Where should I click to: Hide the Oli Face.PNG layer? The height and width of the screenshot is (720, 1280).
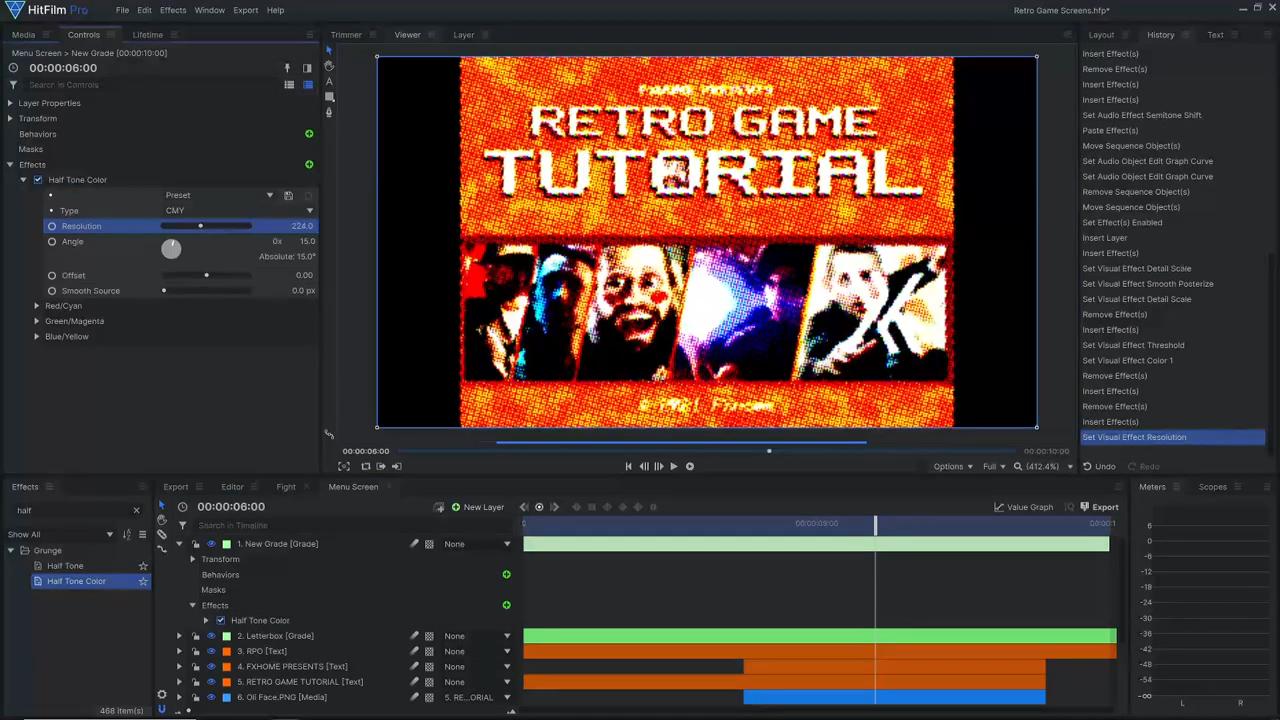point(211,697)
